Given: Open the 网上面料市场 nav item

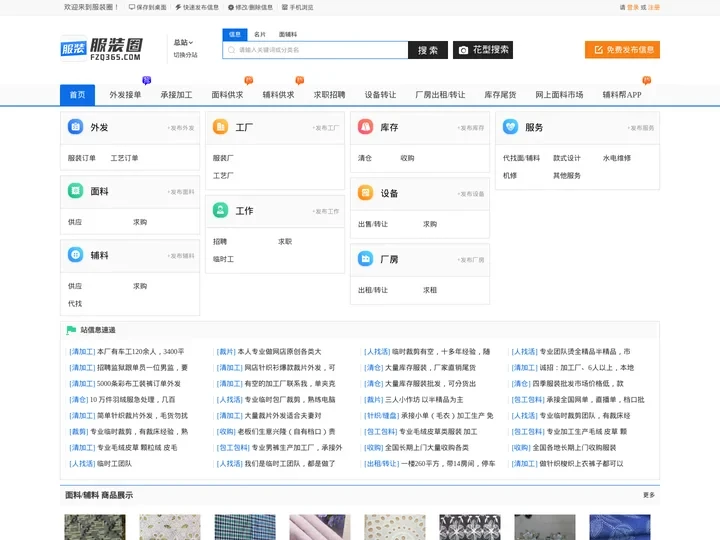Looking at the screenshot, I should click(x=559, y=95).
